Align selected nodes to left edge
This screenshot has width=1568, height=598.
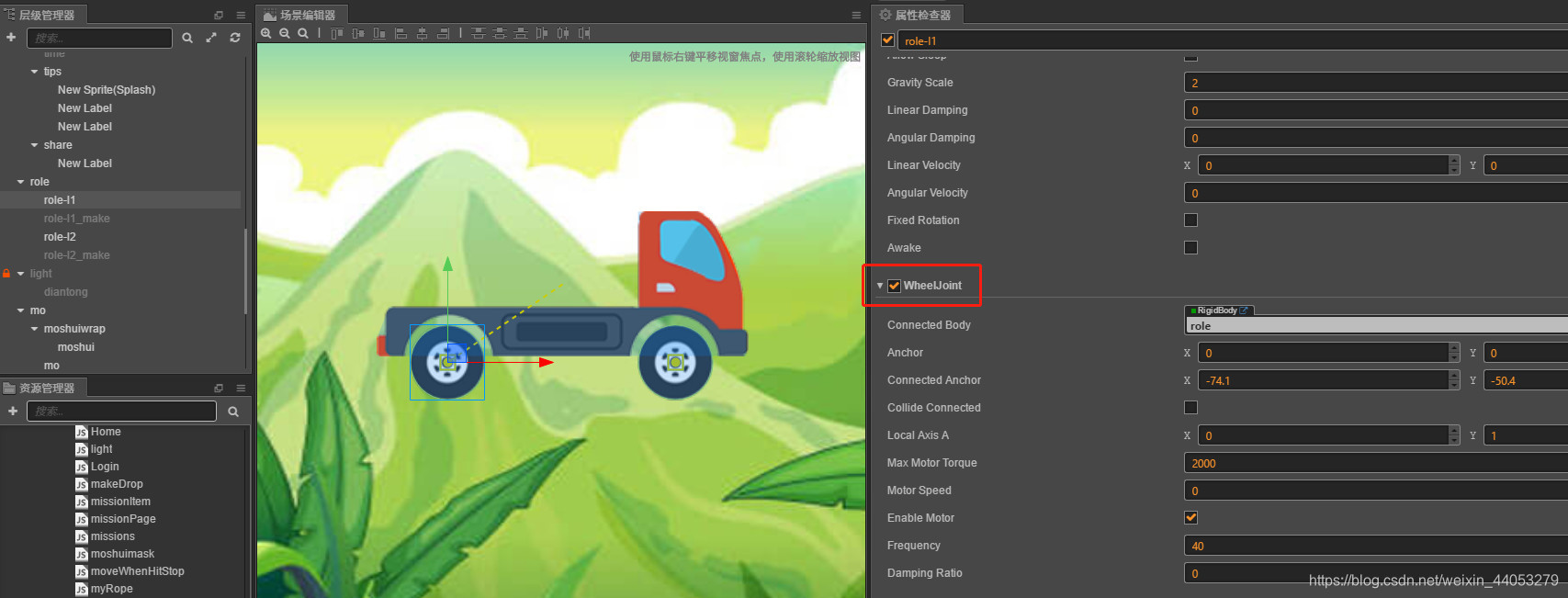pos(400,33)
